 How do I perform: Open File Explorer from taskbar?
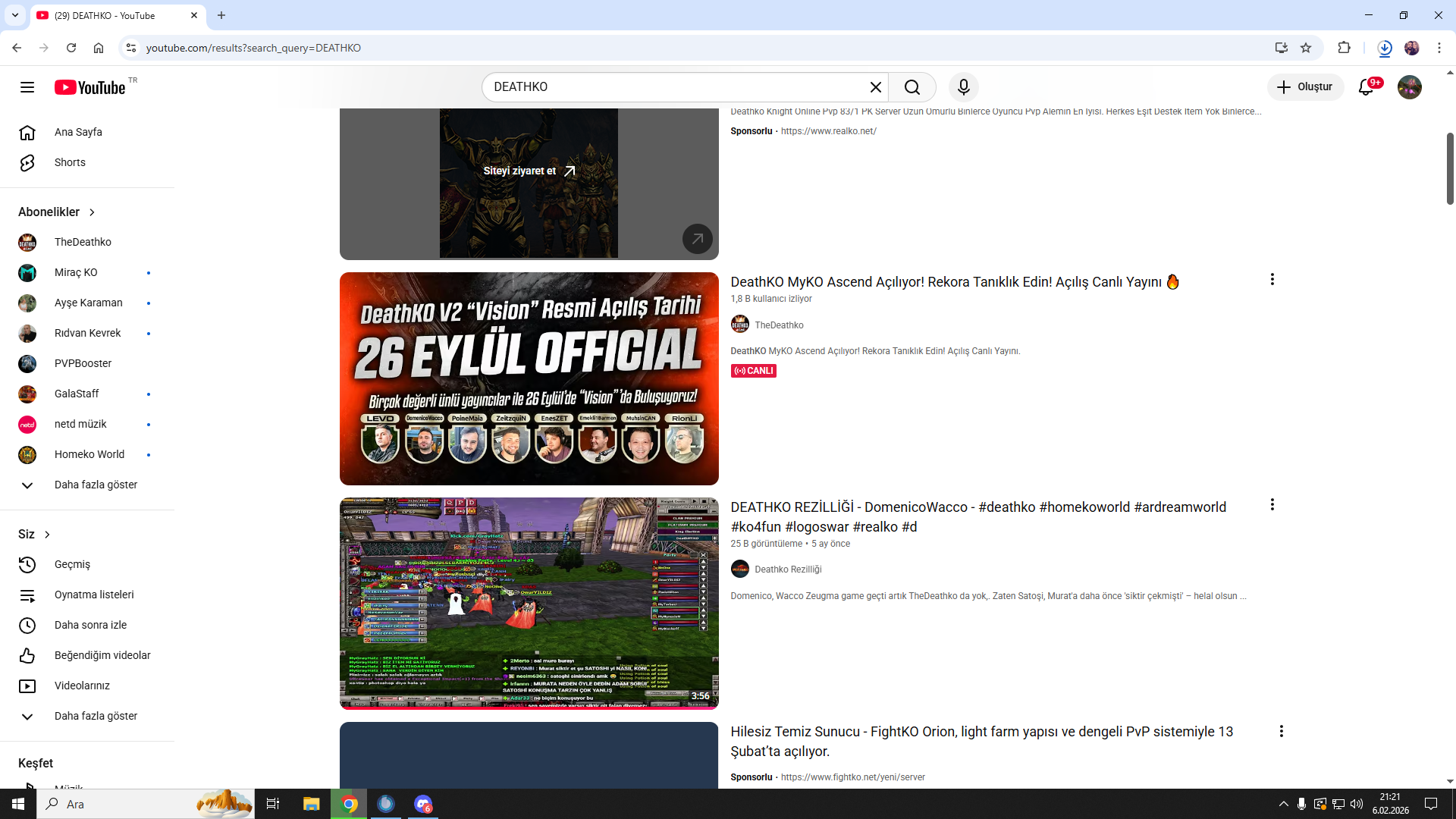(312, 804)
